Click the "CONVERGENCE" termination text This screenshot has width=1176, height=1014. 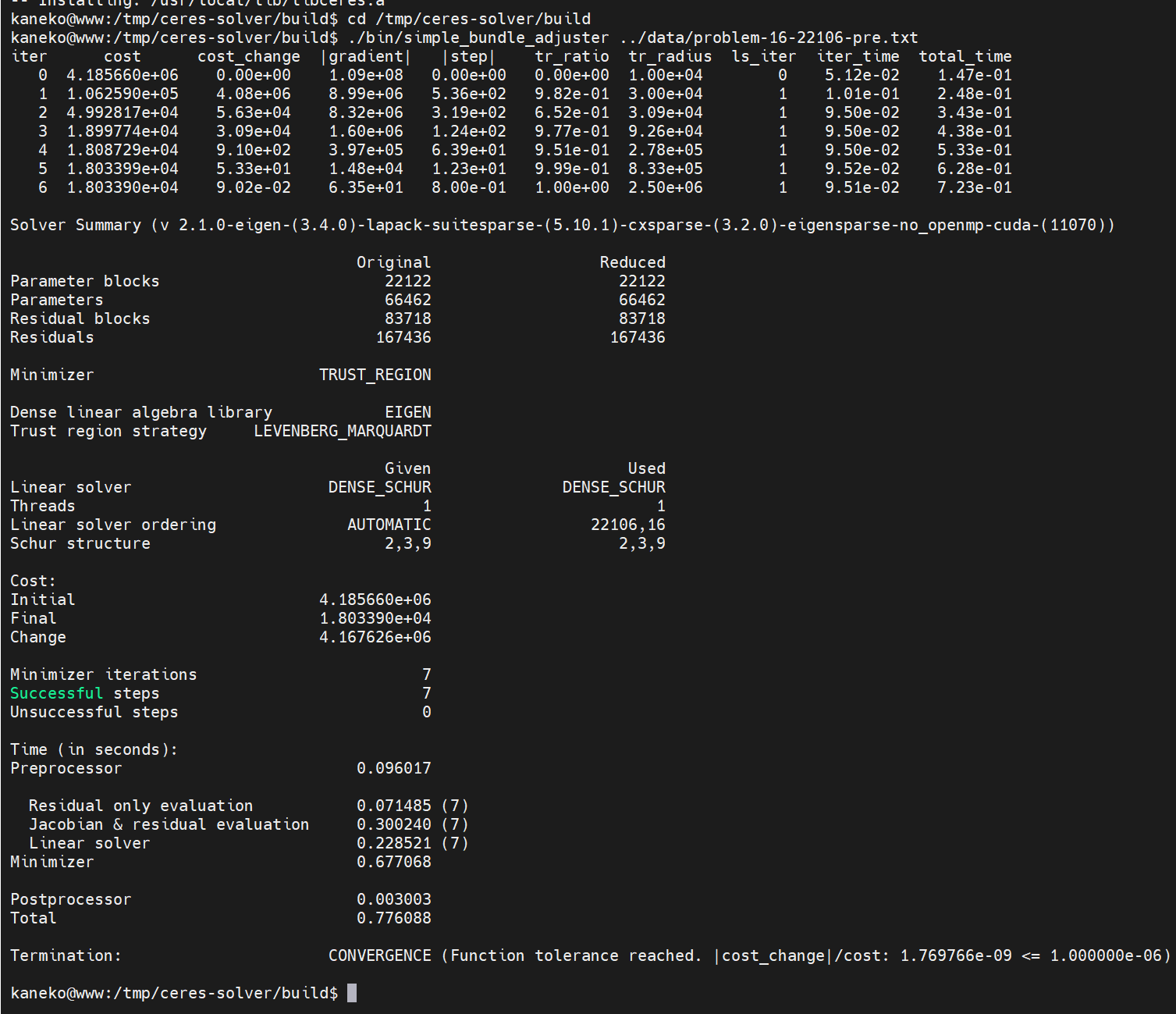pyautogui.click(x=380, y=955)
